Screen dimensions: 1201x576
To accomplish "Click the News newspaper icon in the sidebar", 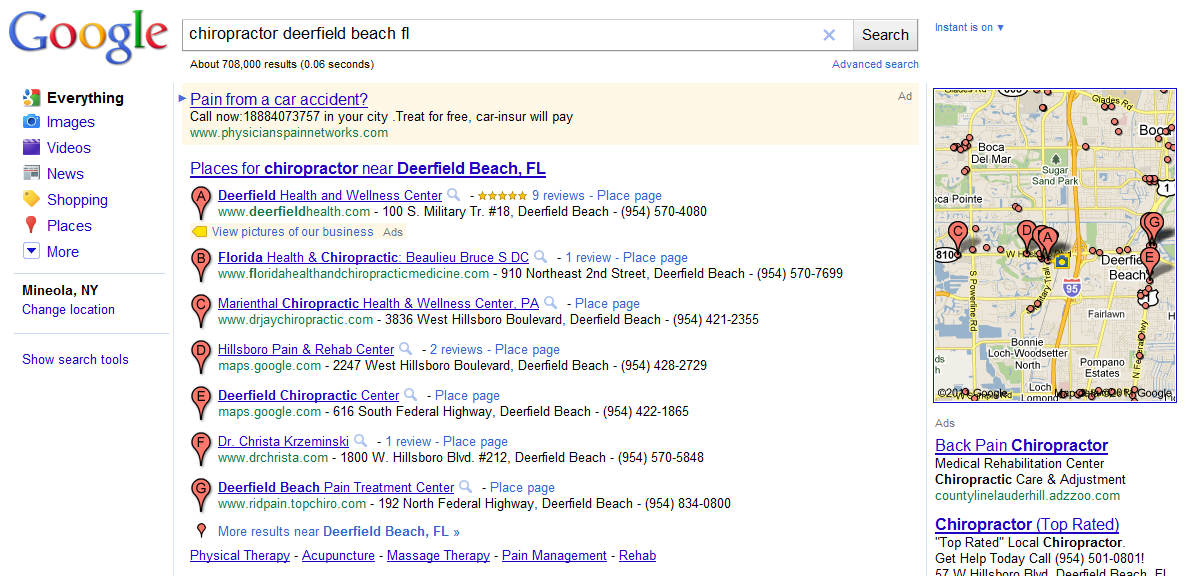I will coord(31,174).
